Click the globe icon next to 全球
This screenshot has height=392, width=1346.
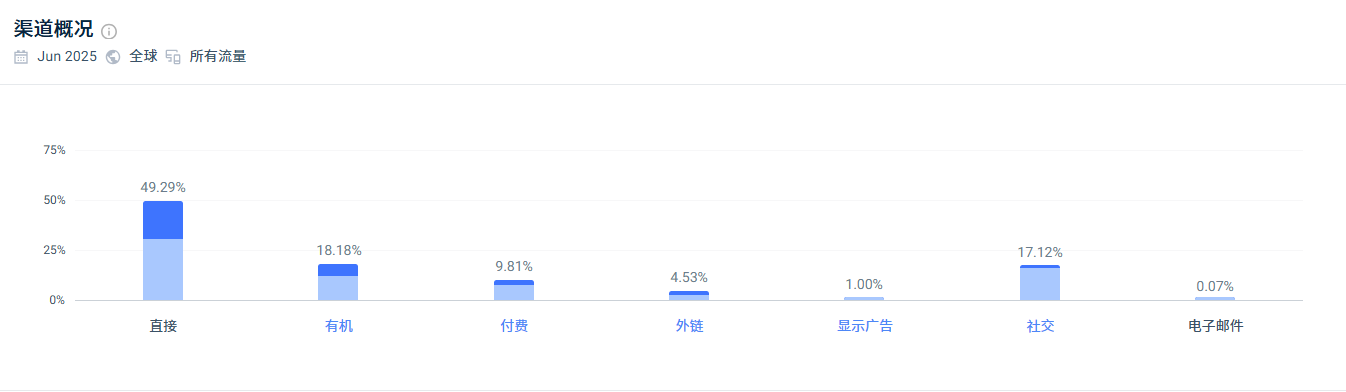tap(113, 57)
